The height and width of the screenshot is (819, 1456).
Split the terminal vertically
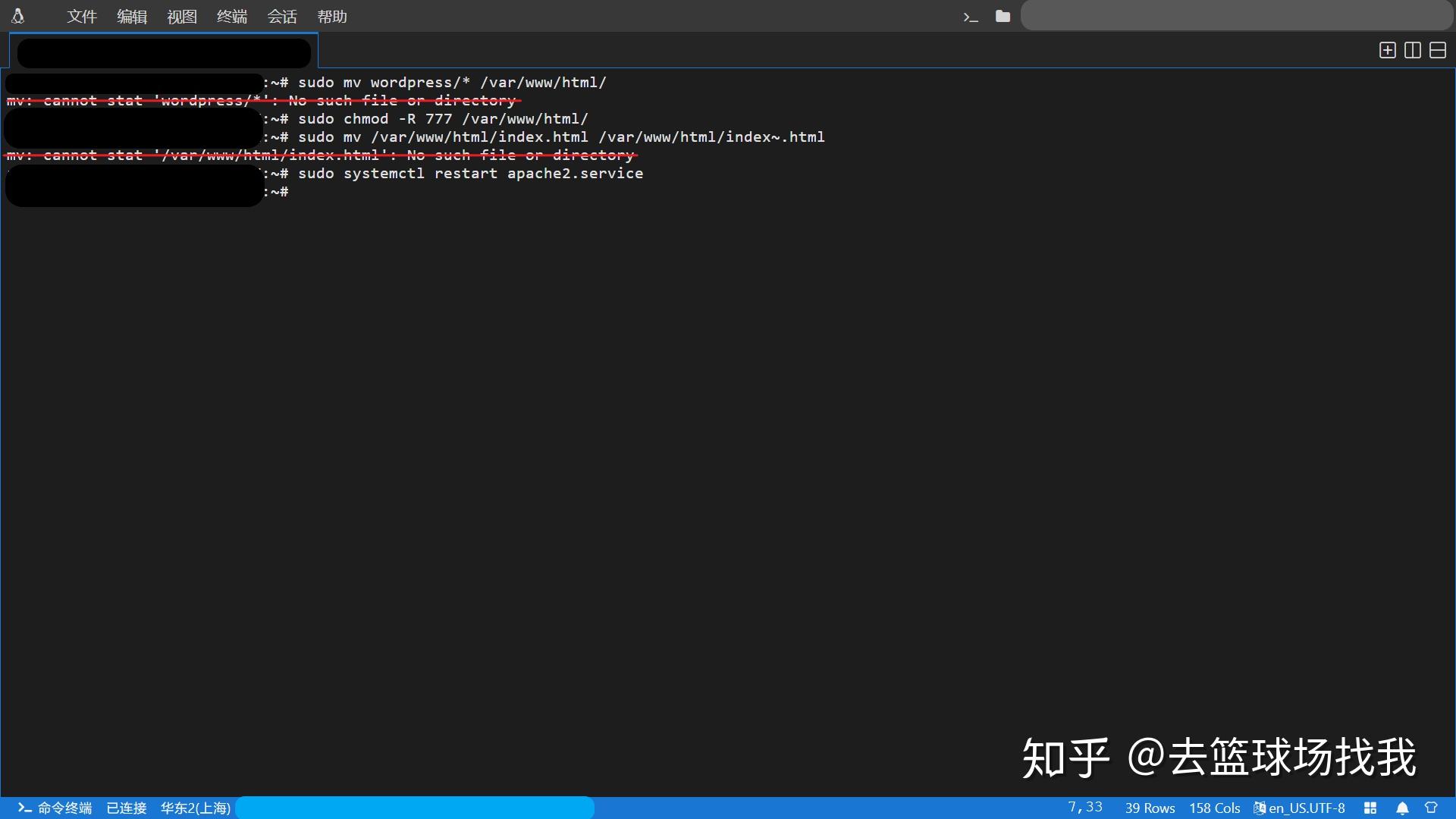click(1413, 50)
